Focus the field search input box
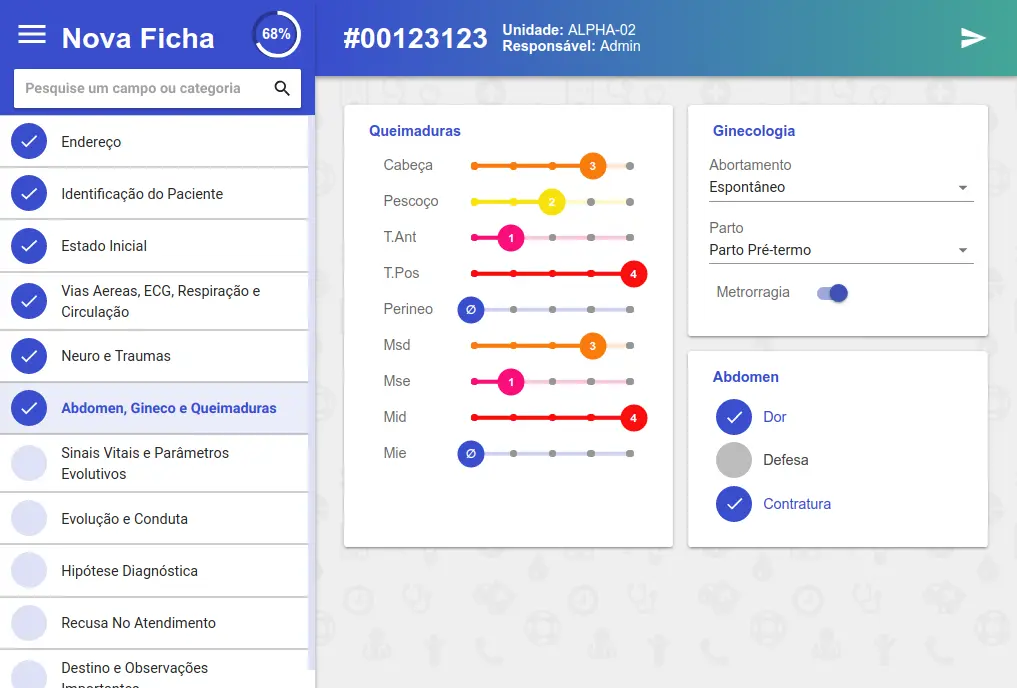The image size is (1017, 688). point(140,88)
